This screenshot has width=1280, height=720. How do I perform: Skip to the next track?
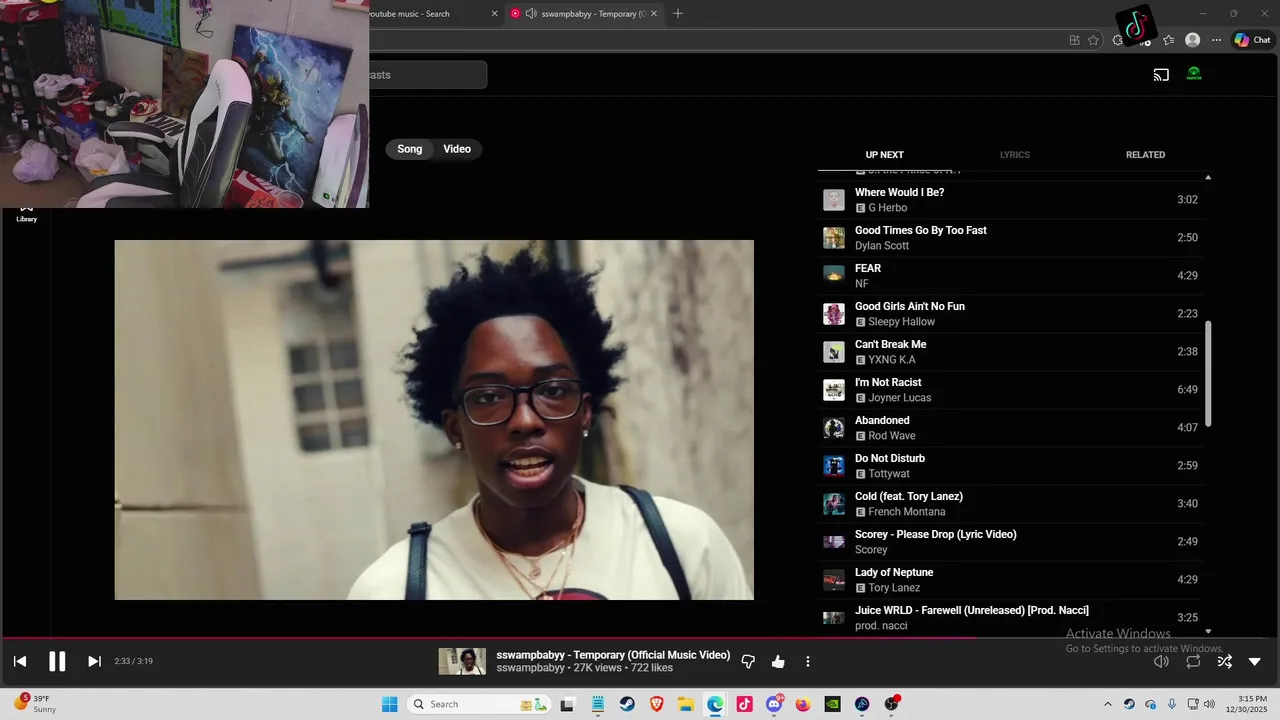94,661
